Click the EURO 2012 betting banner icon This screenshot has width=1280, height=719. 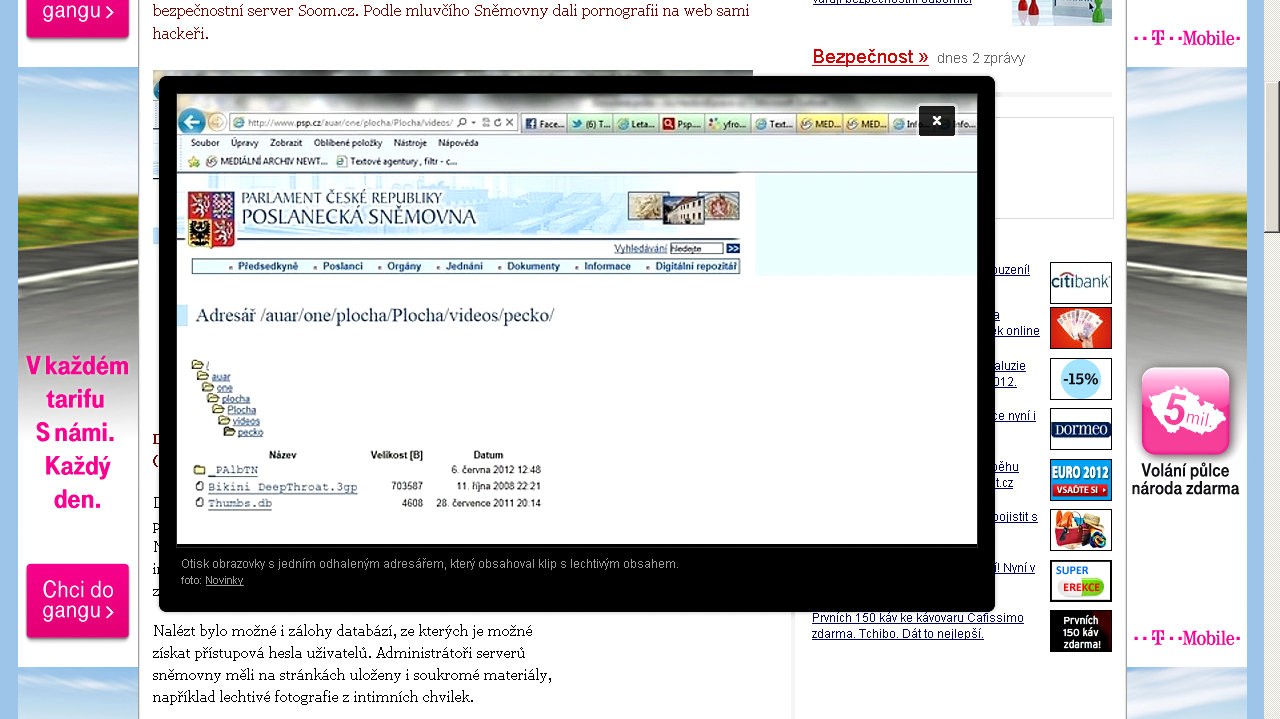coord(1080,480)
